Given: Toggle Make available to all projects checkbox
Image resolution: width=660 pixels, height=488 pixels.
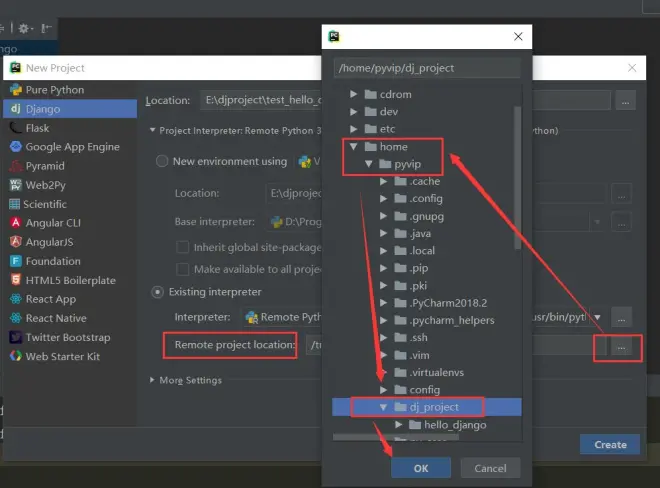Looking at the screenshot, I should (182, 269).
